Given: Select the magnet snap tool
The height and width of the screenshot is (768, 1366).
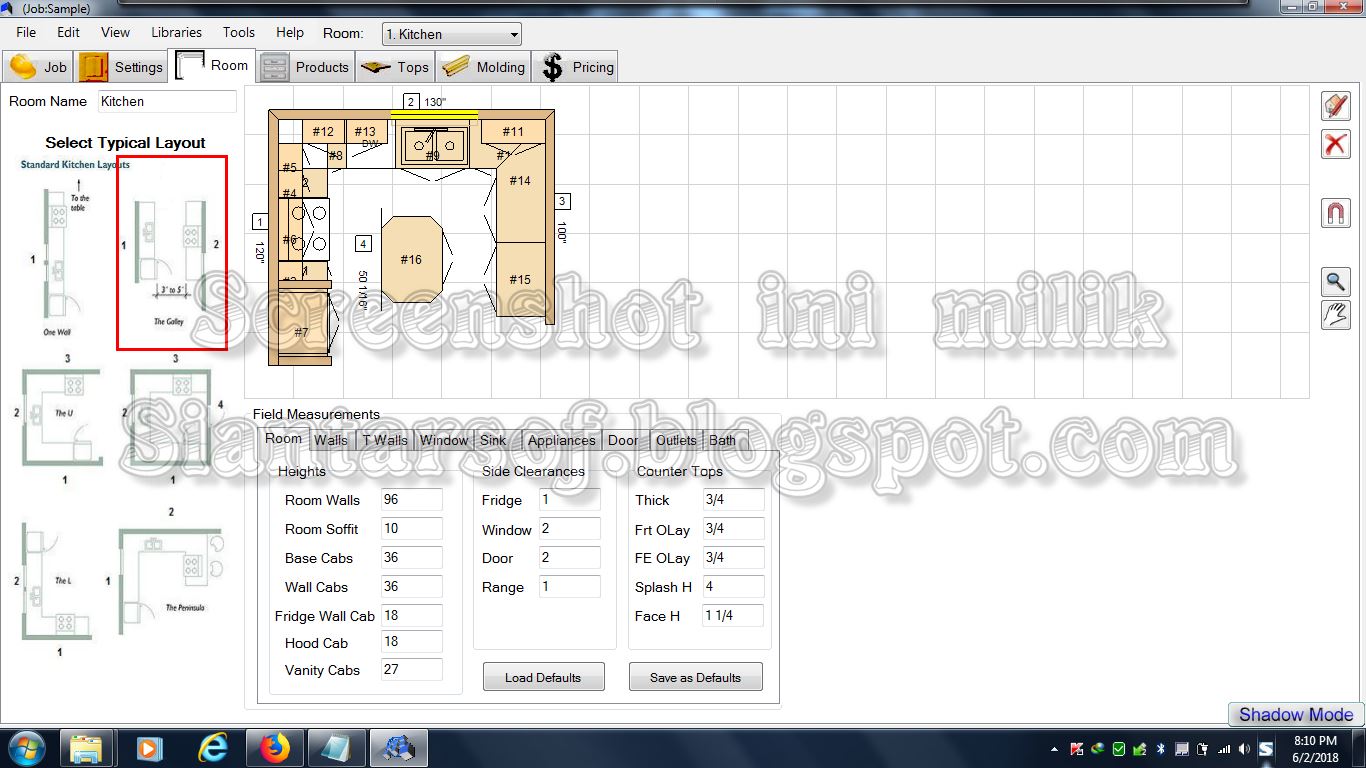Looking at the screenshot, I should (x=1335, y=212).
